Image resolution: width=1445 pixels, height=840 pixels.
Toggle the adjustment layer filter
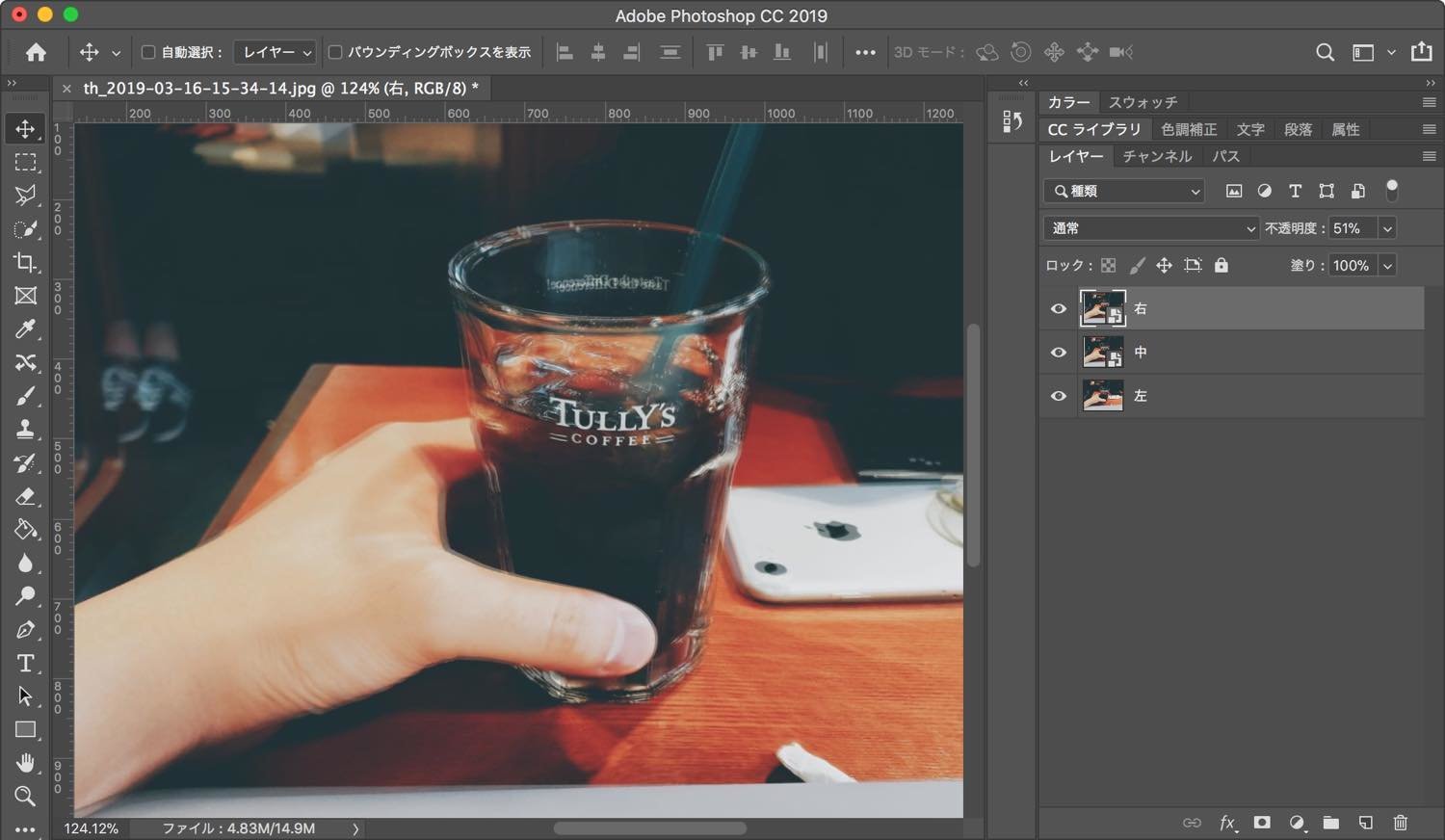tap(1265, 191)
